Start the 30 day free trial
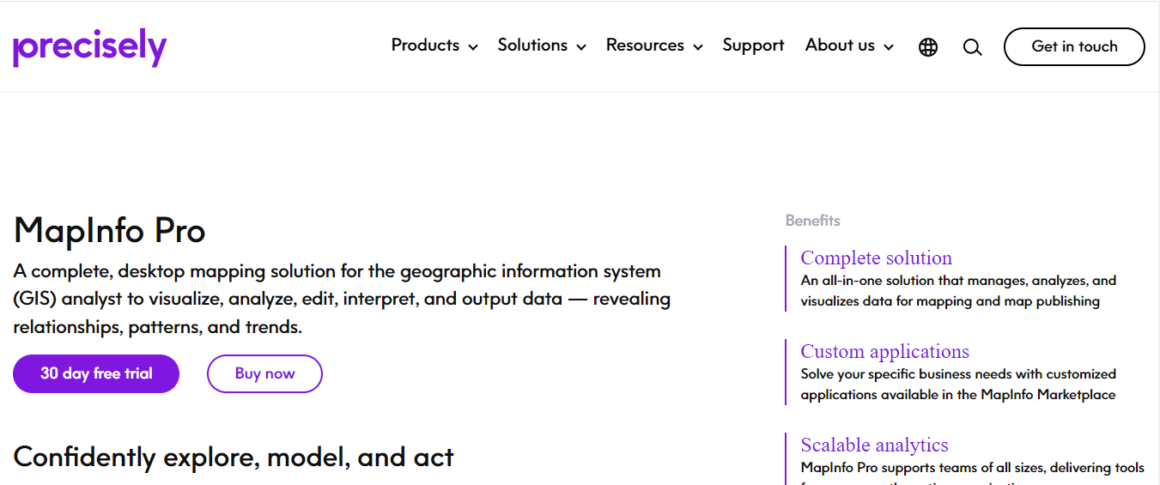The image size is (1160, 485). pyautogui.click(x=96, y=374)
